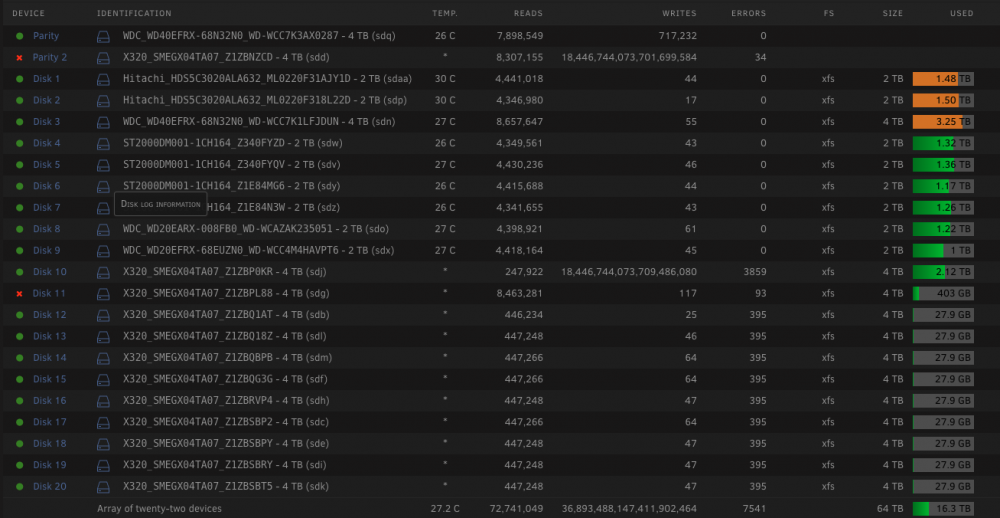Select WDC_WD20EARX-008FB0 identification text
Image resolution: width=1000 pixels, height=518 pixels.
(x=256, y=228)
